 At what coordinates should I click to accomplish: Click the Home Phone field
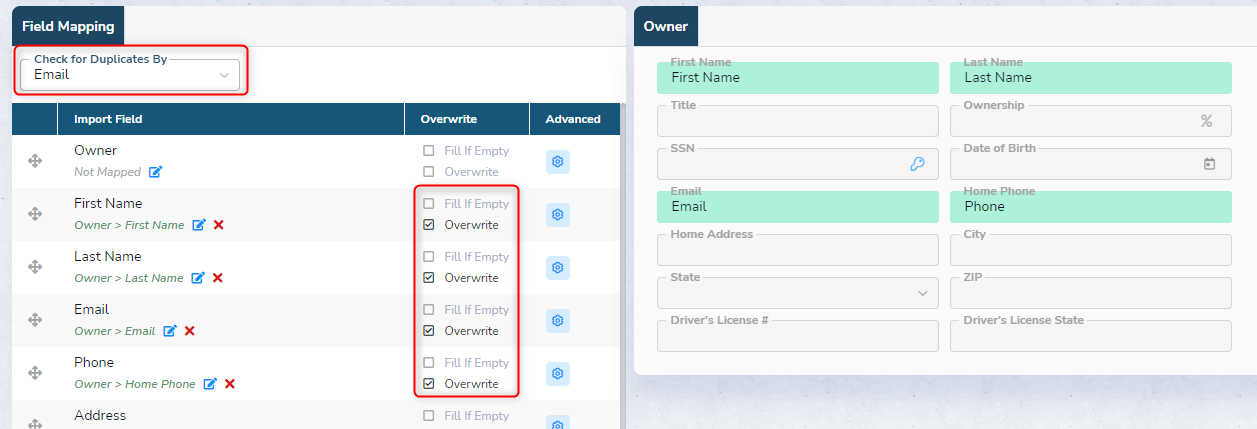pyautogui.click(x=1091, y=207)
